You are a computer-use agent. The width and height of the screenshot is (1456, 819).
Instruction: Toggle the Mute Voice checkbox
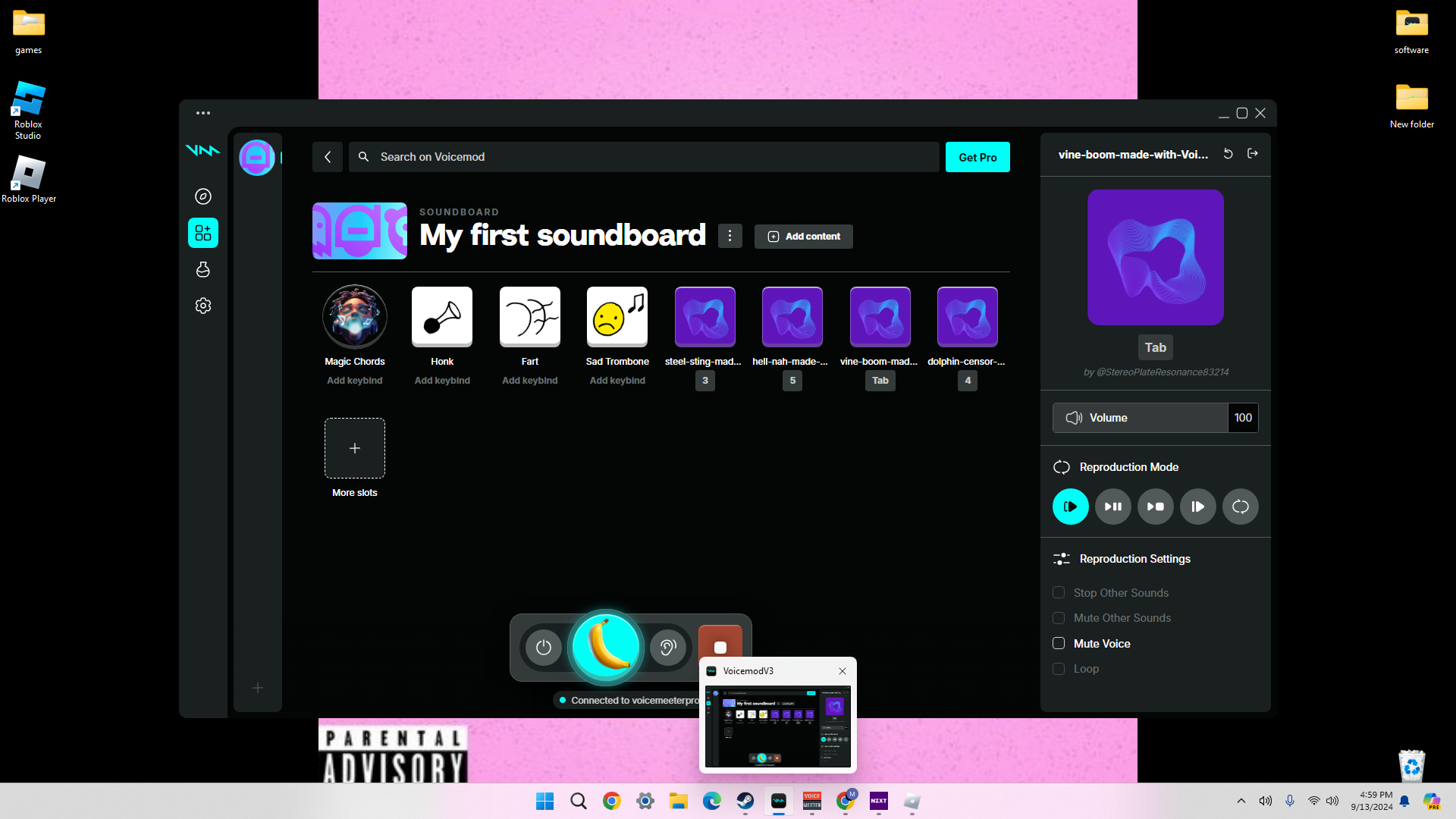[x=1059, y=644]
